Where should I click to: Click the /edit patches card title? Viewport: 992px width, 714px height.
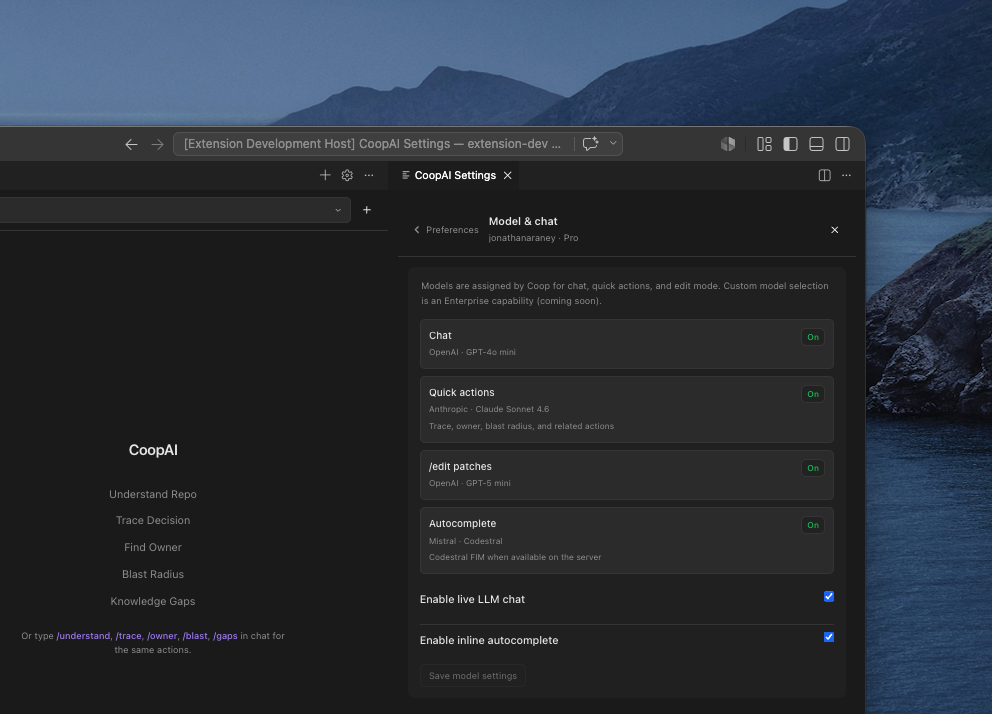(x=460, y=466)
